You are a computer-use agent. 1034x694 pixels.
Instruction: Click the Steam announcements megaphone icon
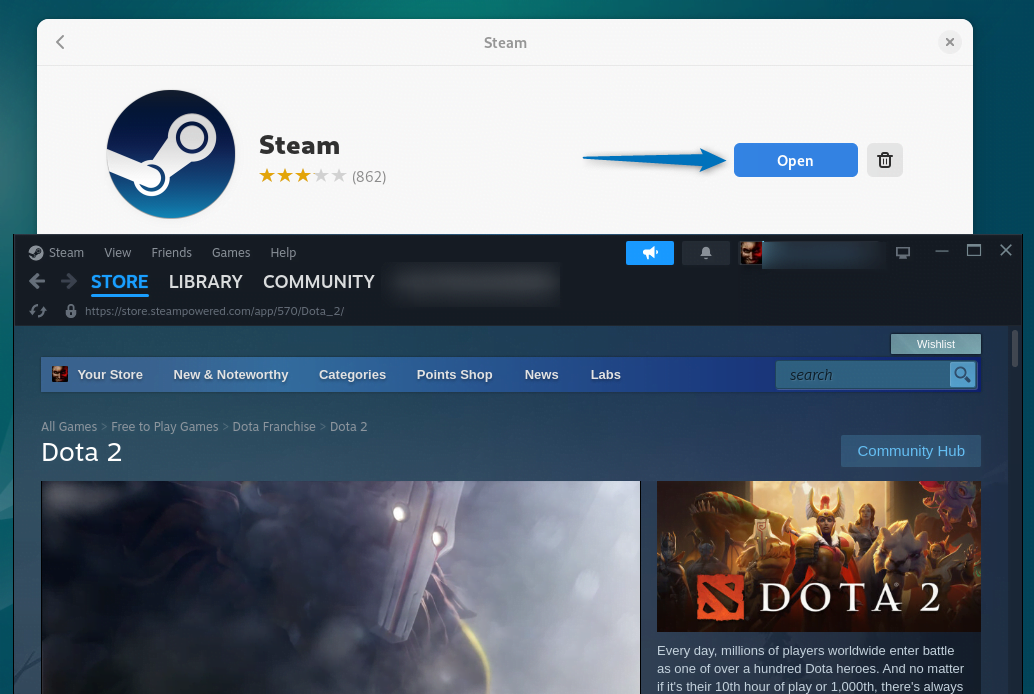click(x=650, y=253)
